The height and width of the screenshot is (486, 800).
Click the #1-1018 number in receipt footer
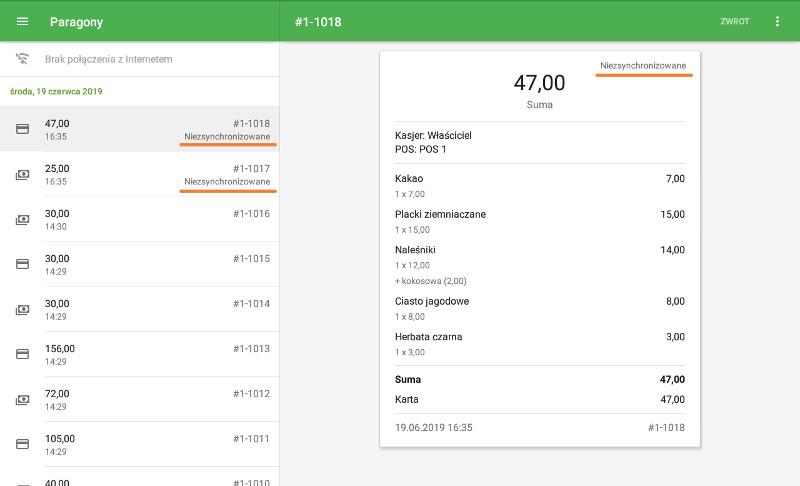pyautogui.click(x=666, y=427)
